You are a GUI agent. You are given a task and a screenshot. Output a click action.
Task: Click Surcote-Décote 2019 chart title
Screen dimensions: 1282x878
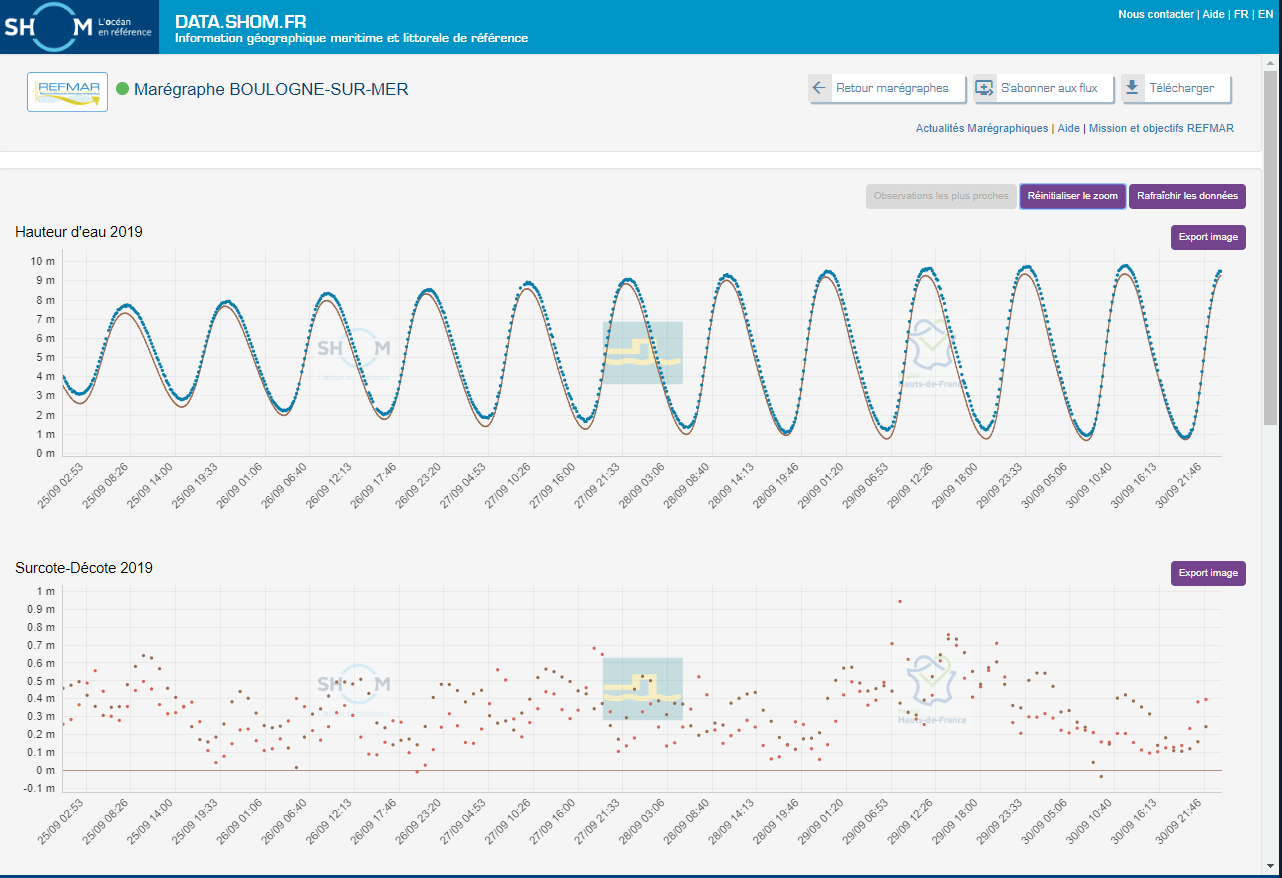pos(84,568)
